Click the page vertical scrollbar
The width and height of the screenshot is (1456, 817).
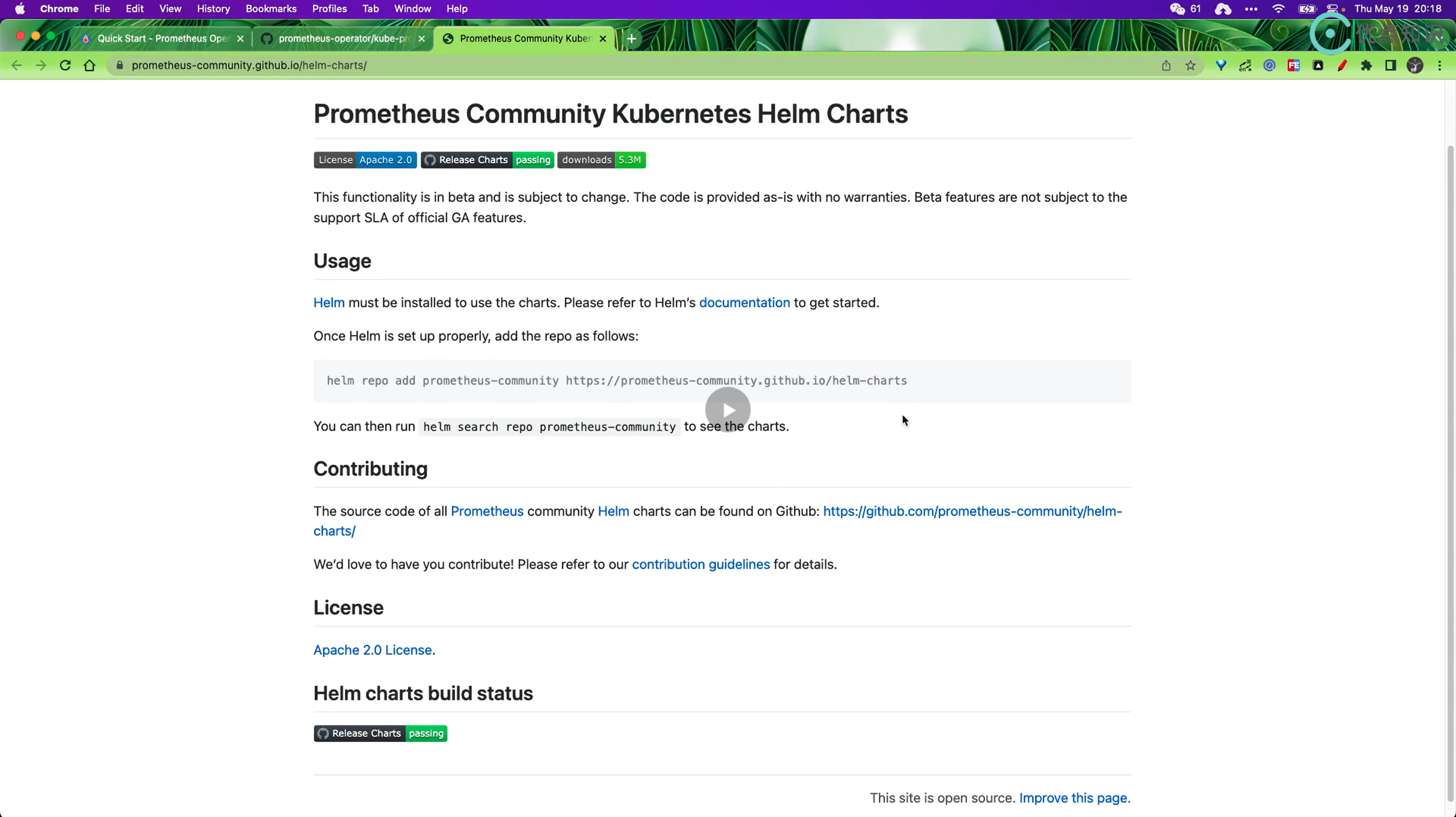coord(1450,472)
